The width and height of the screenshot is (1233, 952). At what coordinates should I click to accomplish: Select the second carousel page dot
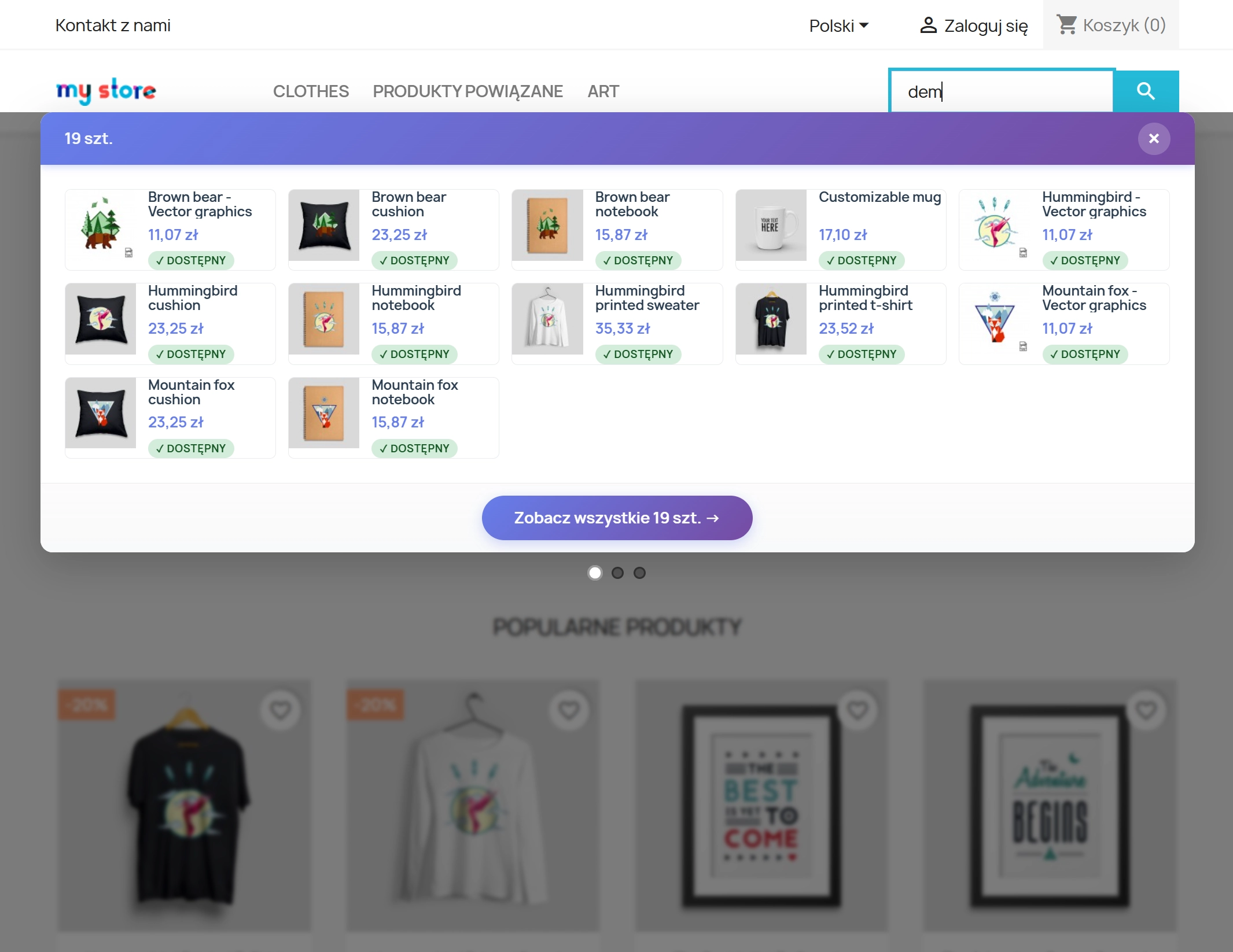pyautogui.click(x=618, y=573)
